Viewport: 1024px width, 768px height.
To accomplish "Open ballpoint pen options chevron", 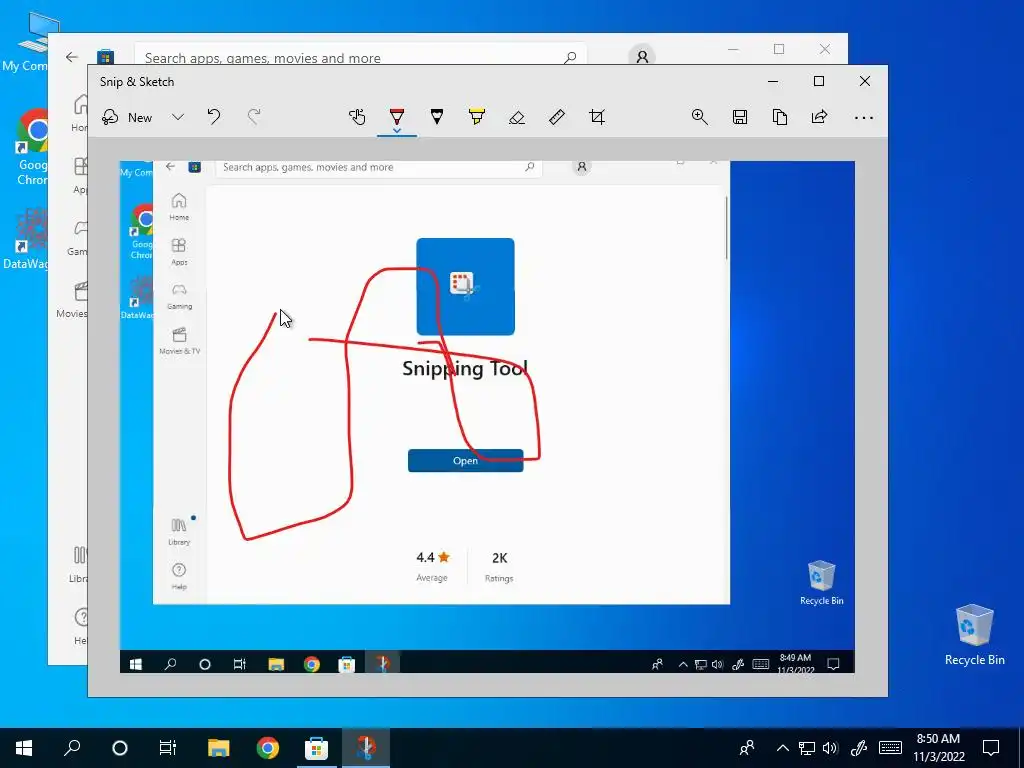I will [x=396, y=131].
